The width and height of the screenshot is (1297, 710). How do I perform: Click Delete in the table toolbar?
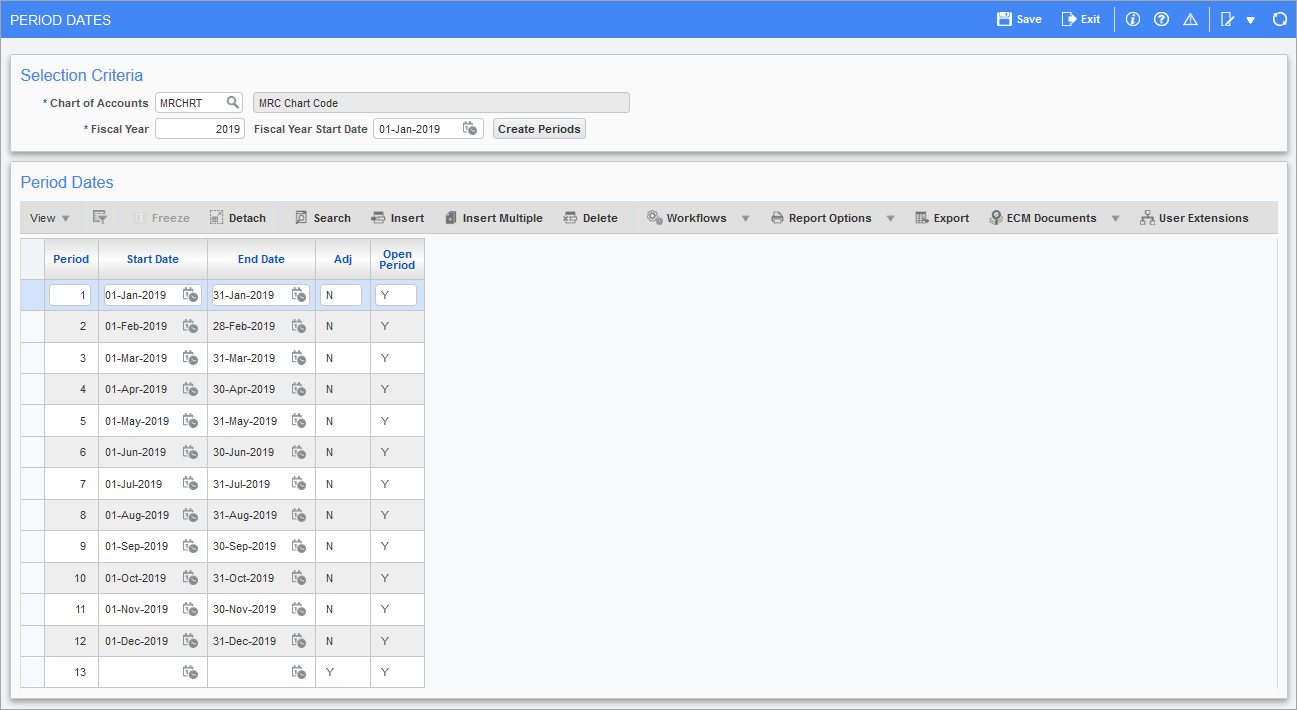[x=590, y=218]
